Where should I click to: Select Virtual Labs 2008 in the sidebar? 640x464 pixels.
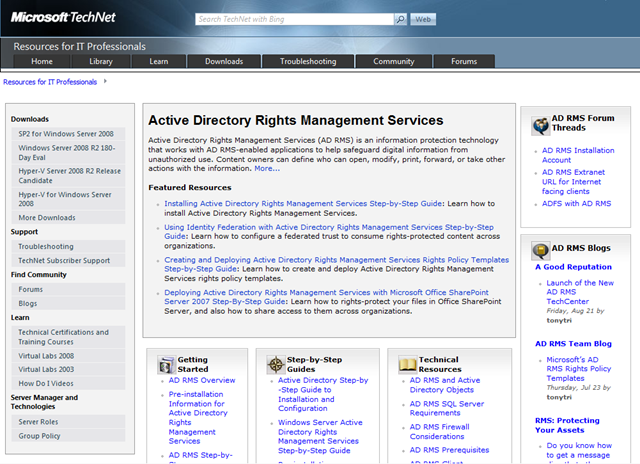click(x=46, y=355)
